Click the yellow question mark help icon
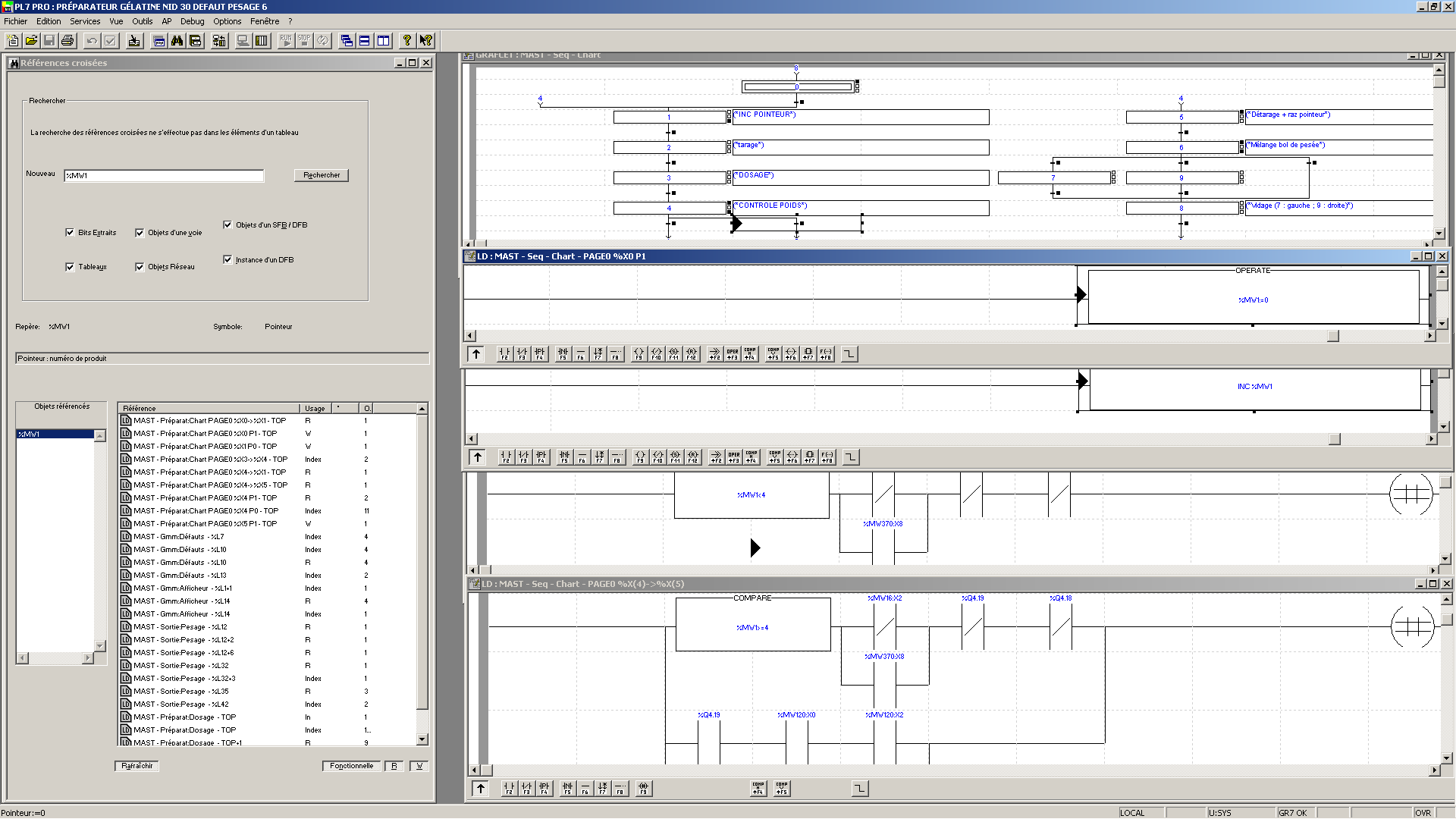 407,40
